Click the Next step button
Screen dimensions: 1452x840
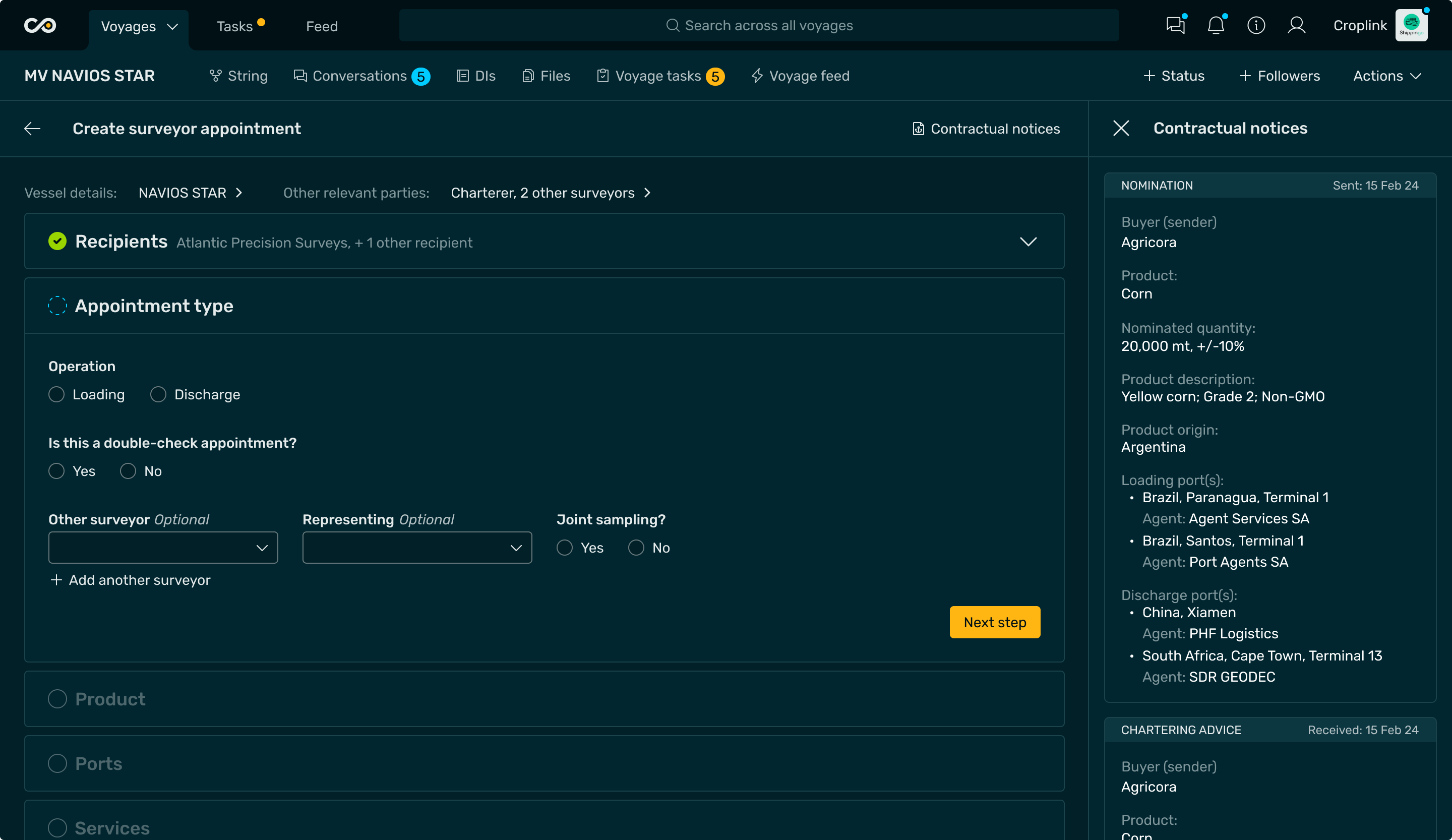[995, 622]
